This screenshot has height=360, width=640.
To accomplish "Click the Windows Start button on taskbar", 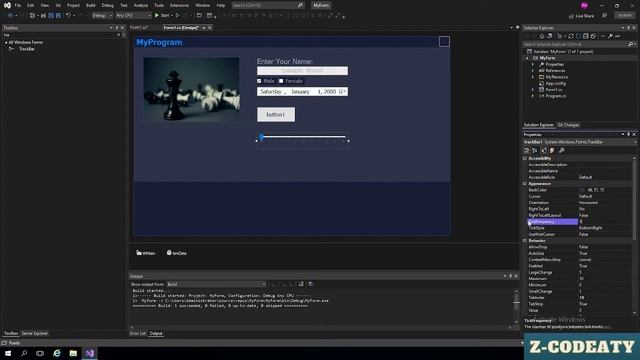I will click(8, 353).
